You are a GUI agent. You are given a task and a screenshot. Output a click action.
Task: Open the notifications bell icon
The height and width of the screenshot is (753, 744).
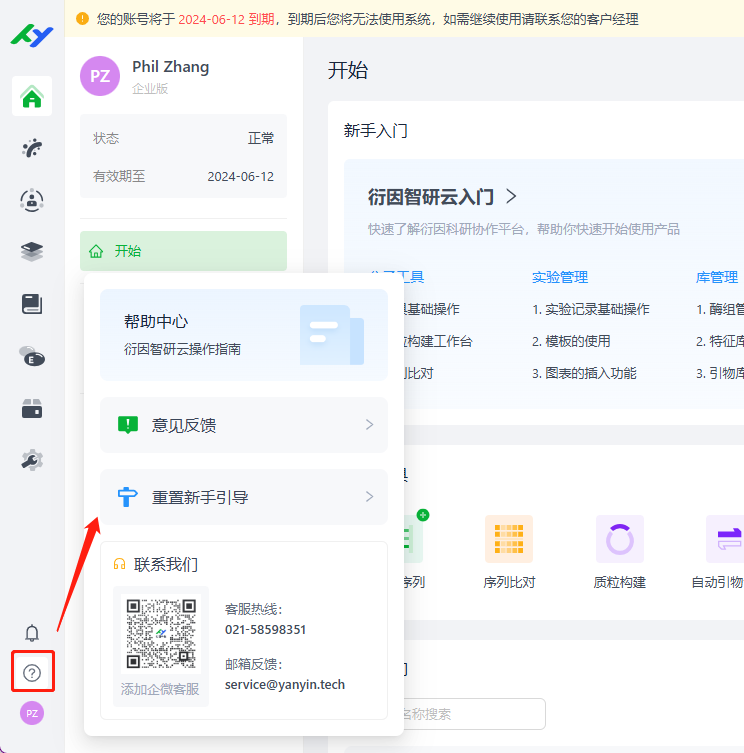32,633
